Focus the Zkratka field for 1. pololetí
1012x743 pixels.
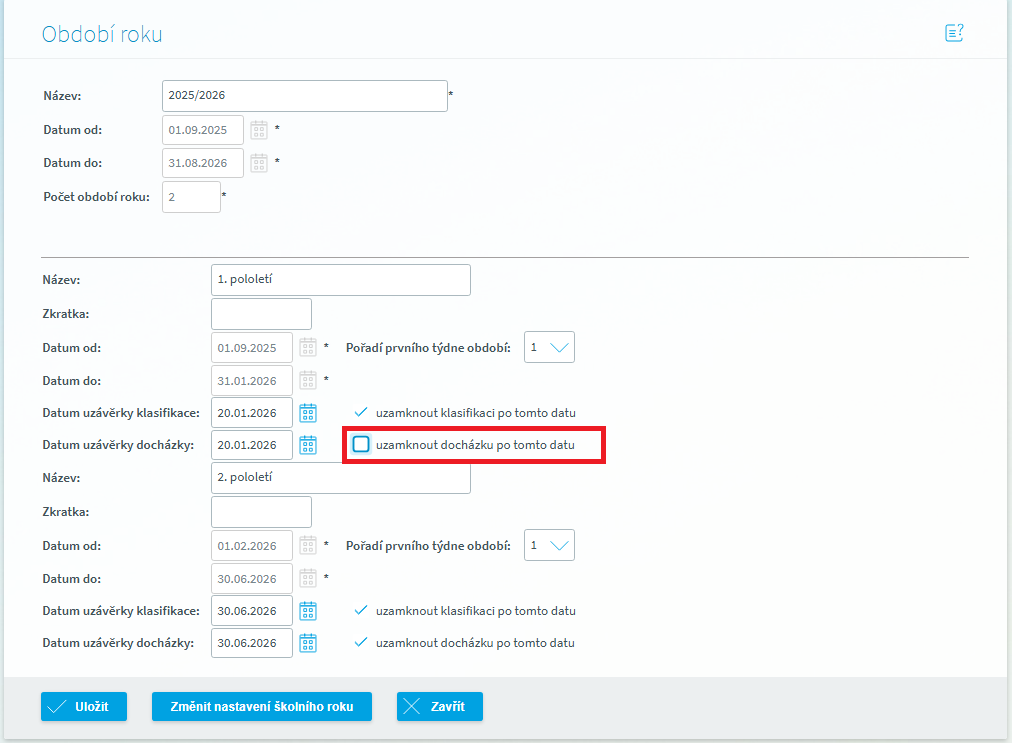coord(261,314)
